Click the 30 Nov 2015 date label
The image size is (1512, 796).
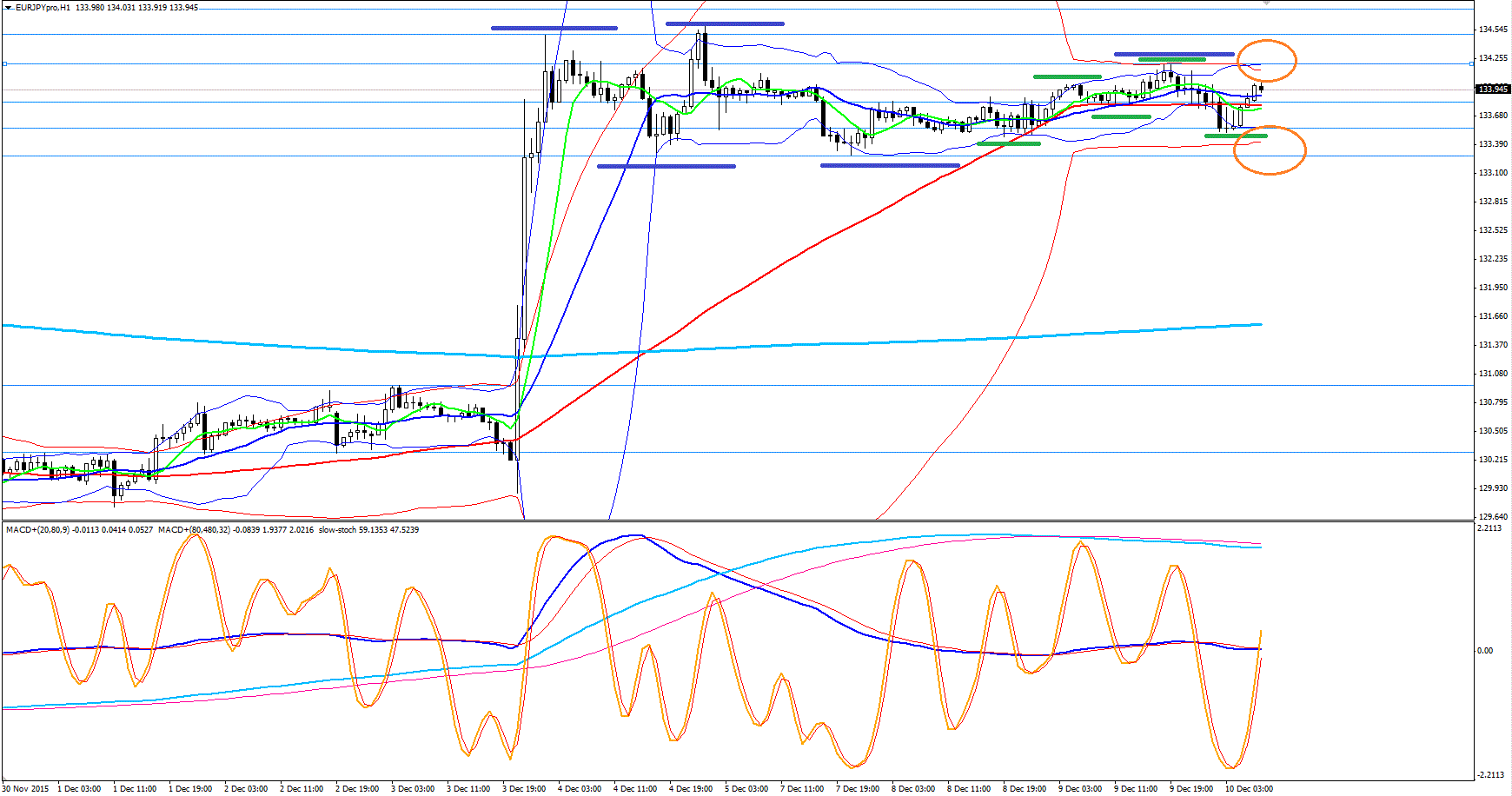pos(25,789)
